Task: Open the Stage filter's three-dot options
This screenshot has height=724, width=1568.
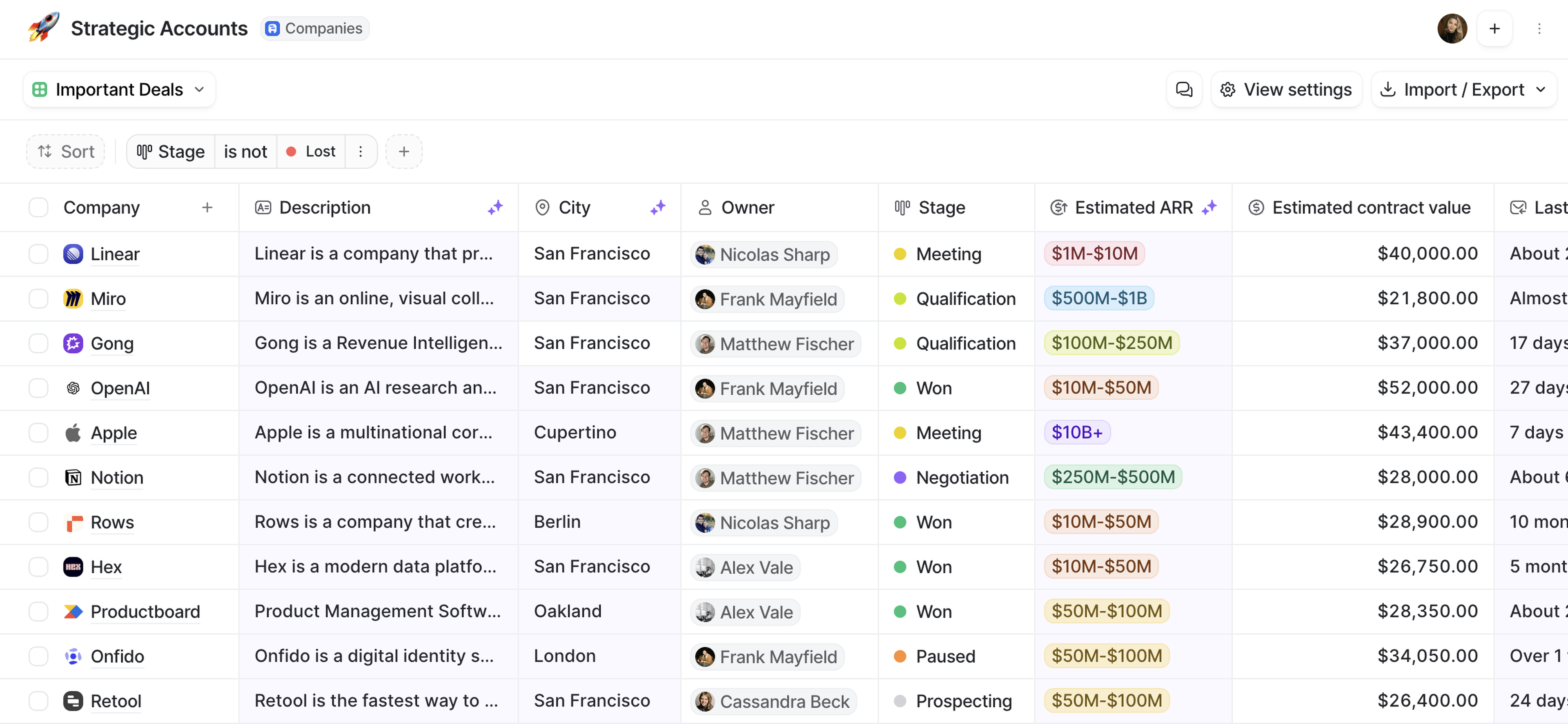Action: (x=360, y=151)
